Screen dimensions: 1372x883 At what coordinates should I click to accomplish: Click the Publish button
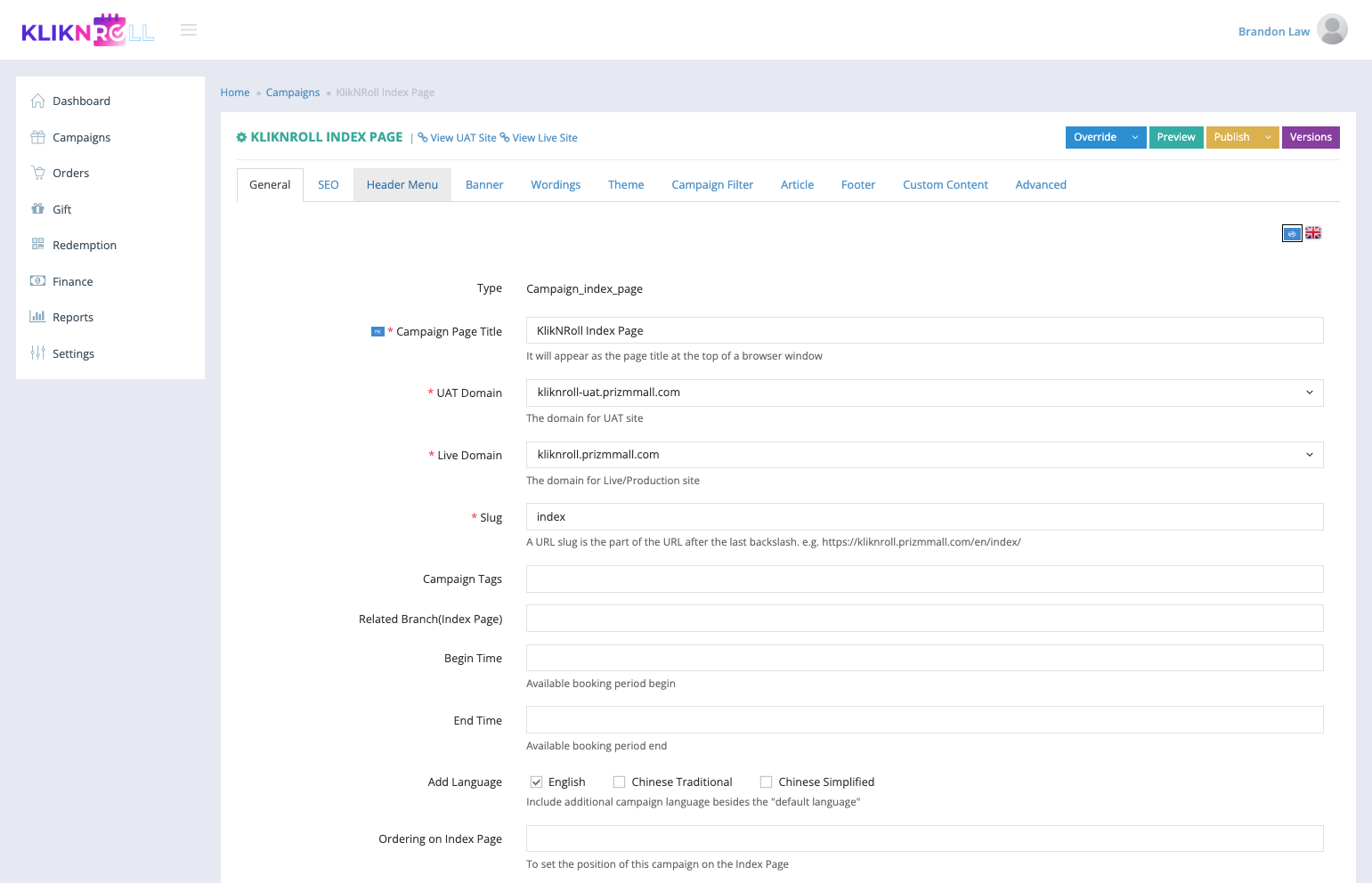(x=1232, y=137)
